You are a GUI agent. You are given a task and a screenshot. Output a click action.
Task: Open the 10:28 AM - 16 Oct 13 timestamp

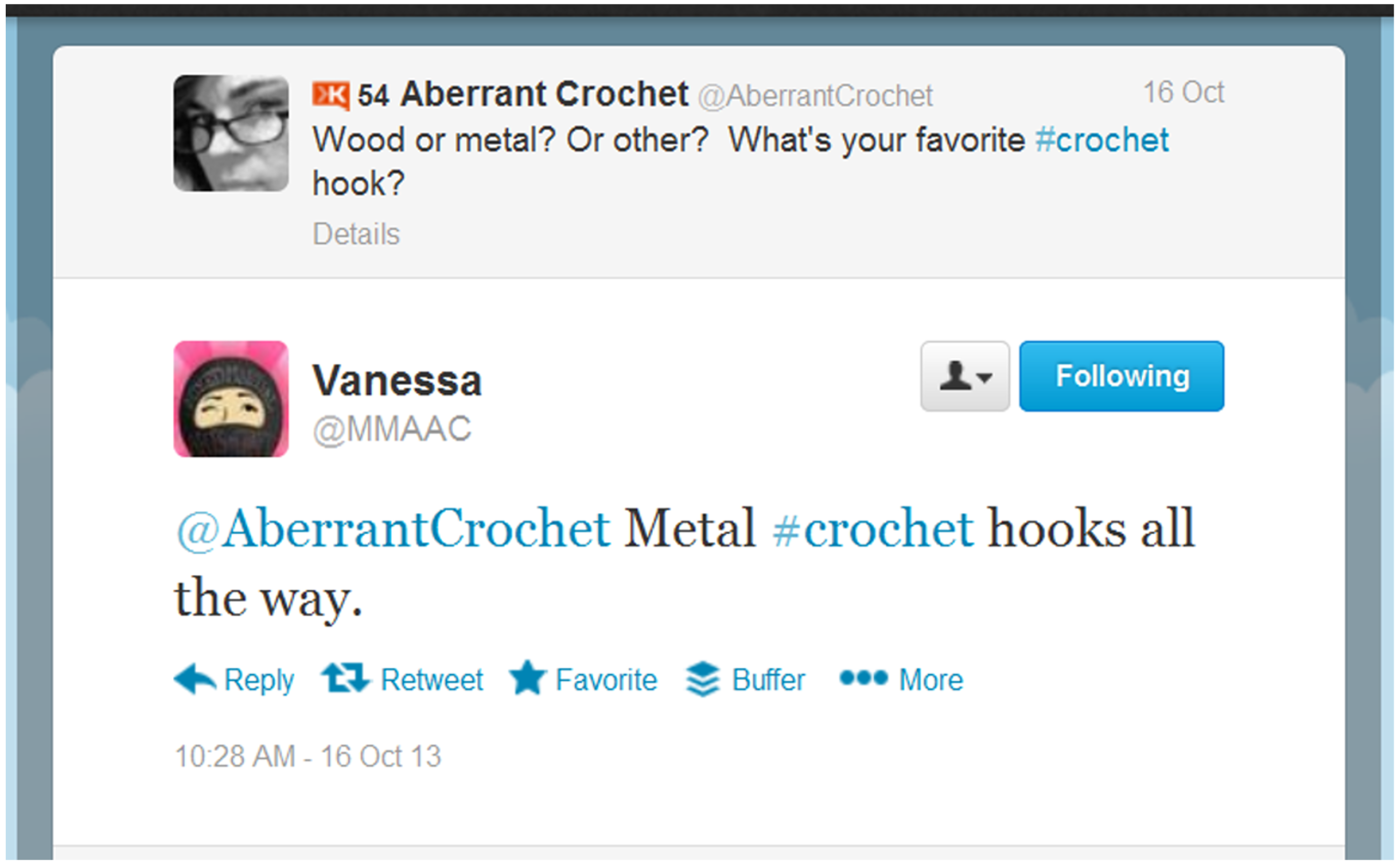click(x=308, y=756)
